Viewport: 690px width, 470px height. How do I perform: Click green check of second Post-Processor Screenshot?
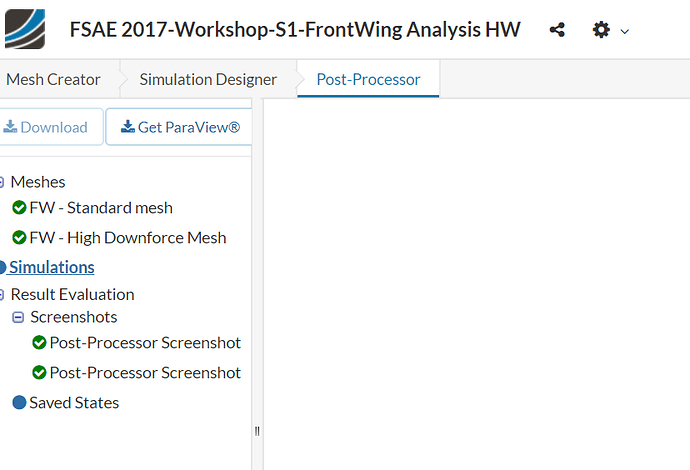point(39,372)
